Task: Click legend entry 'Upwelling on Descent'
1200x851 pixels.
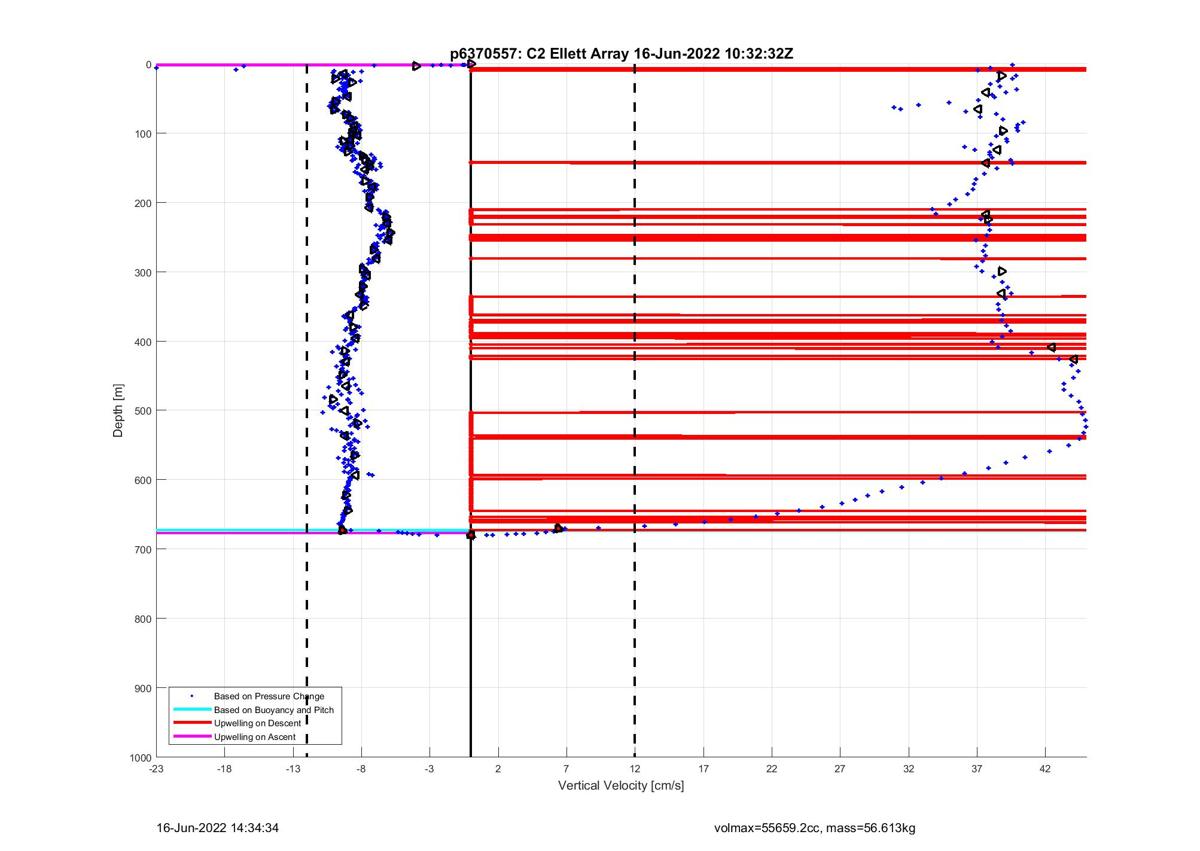Action: click(x=258, y=723)
